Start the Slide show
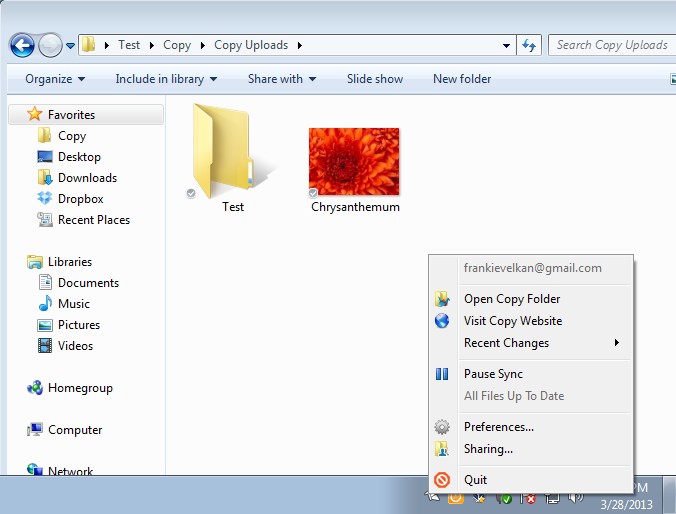676x514 pixels. (x=375, y=79)
